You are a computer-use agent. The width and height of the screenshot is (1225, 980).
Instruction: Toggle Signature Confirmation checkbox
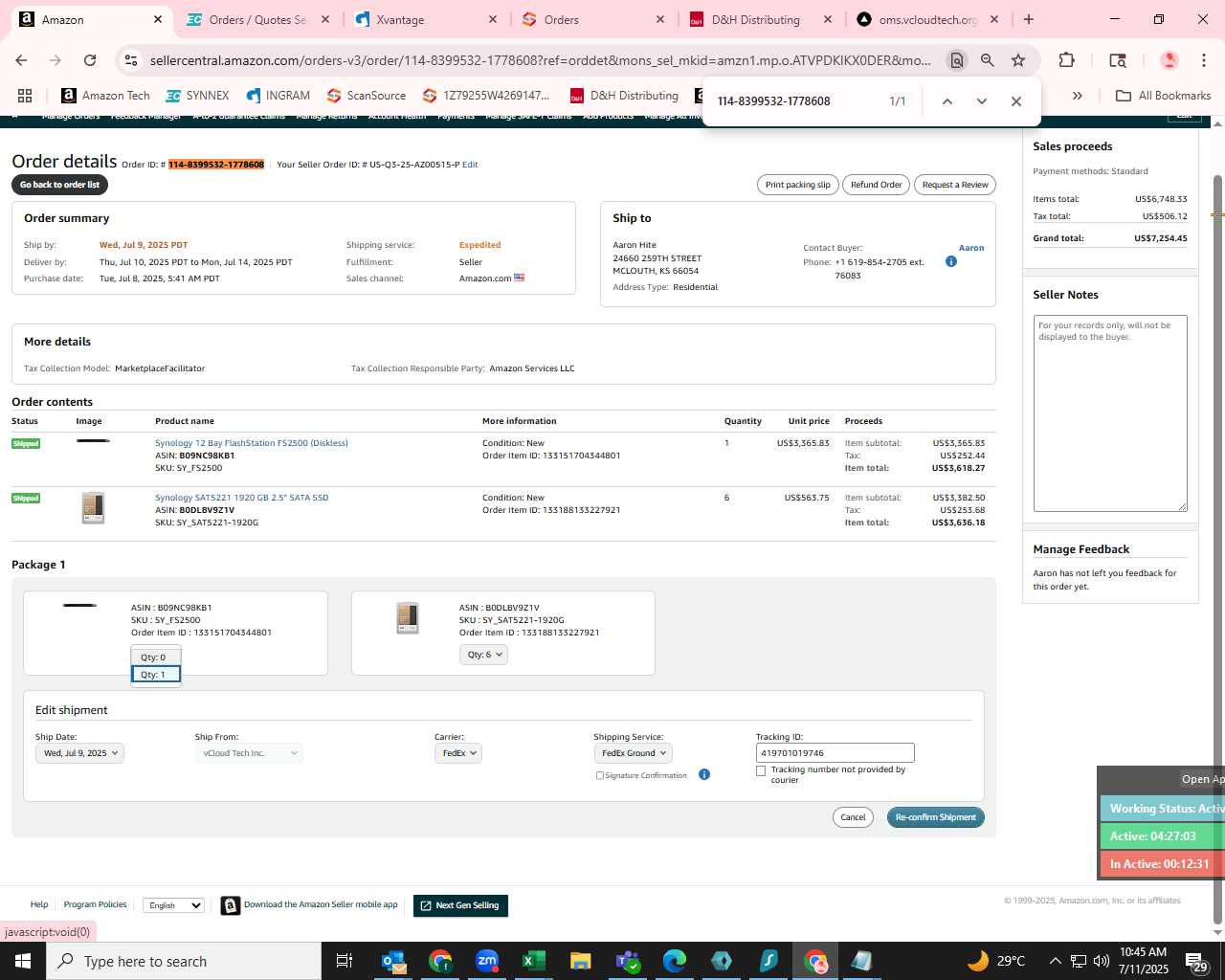600,776
